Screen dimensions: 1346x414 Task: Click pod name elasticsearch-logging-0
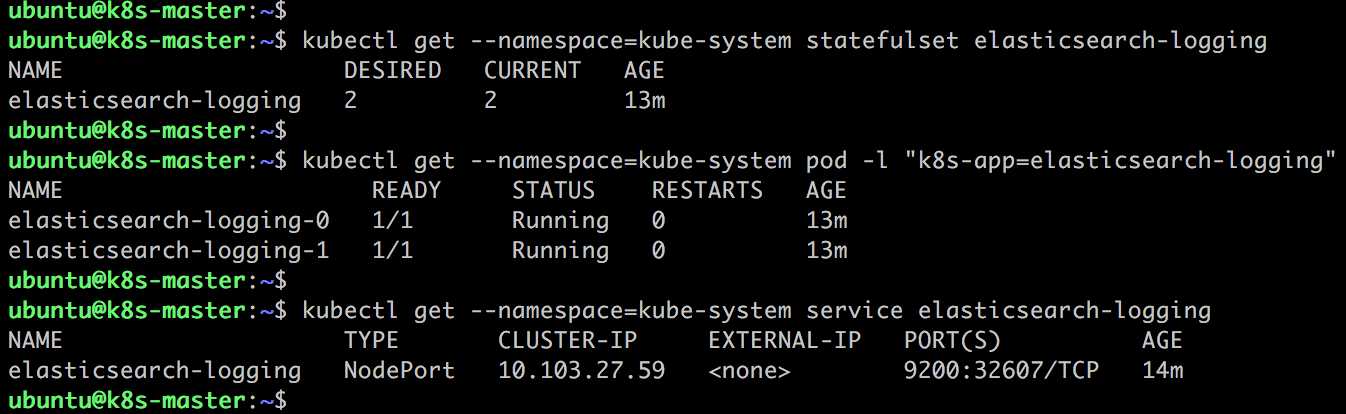168,220
